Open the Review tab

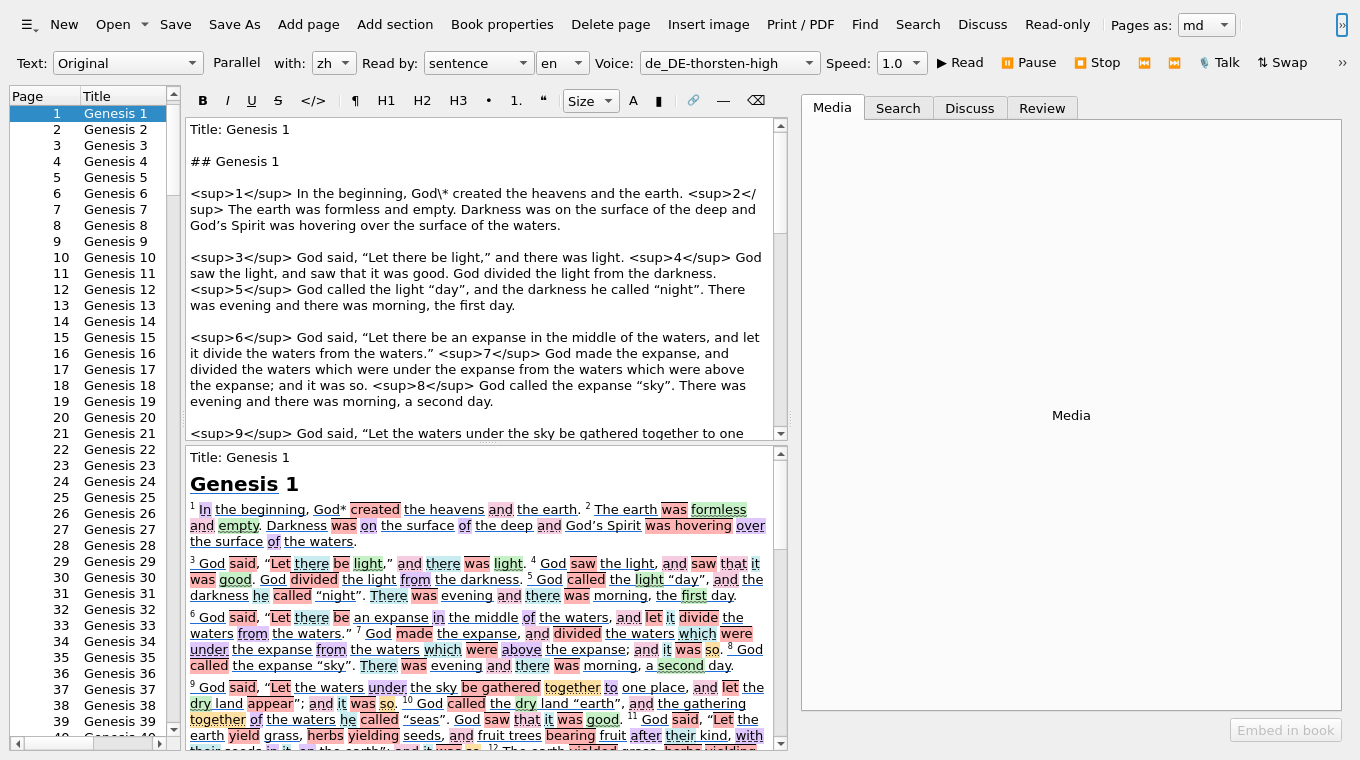tap(1042, 108)
